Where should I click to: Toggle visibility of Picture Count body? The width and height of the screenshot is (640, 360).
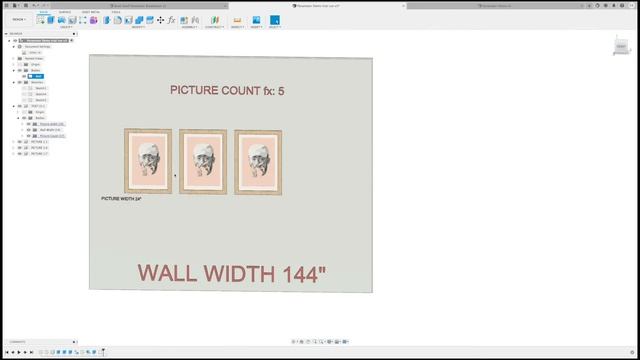coord(29,136)
